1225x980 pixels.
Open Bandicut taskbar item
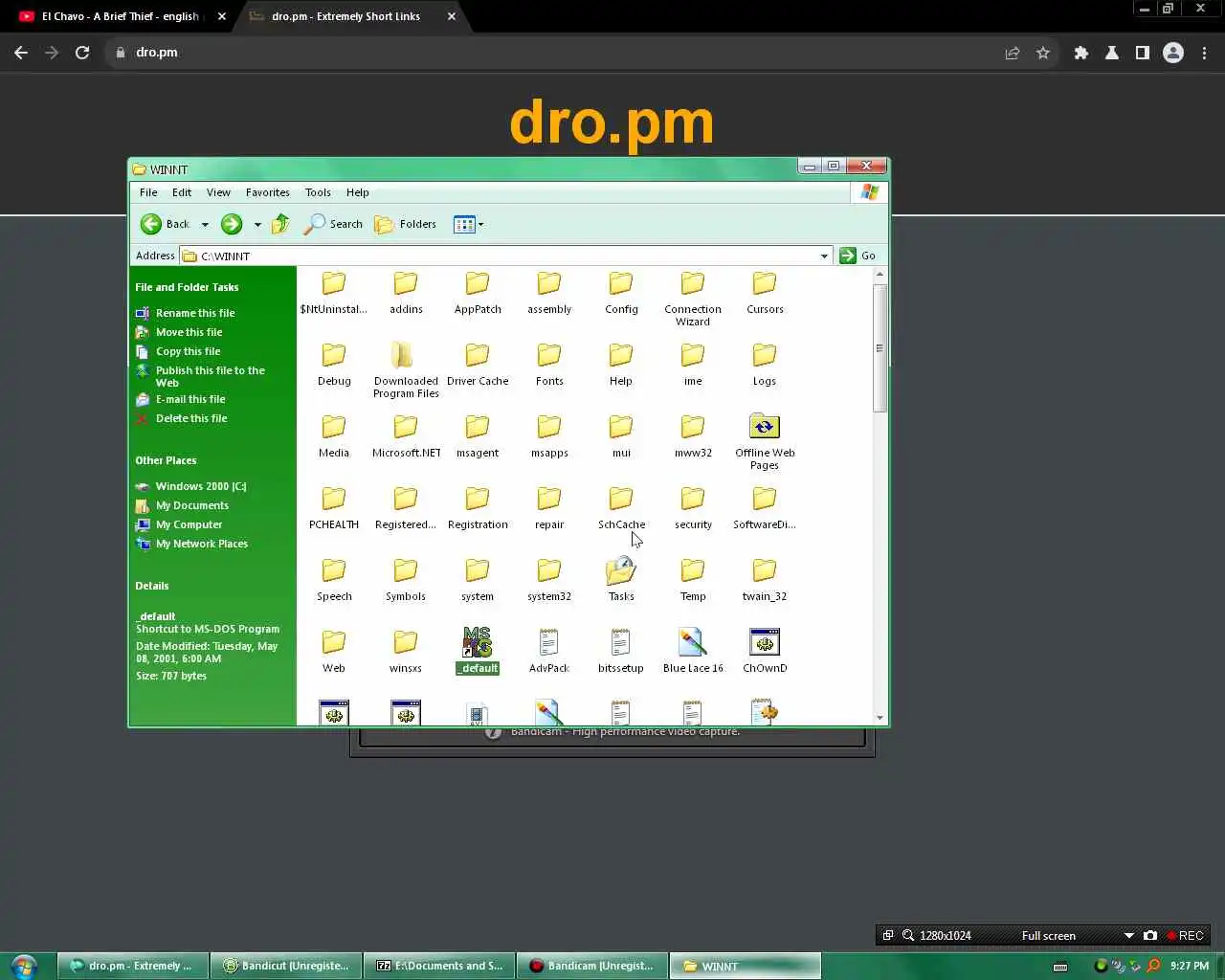286,966
